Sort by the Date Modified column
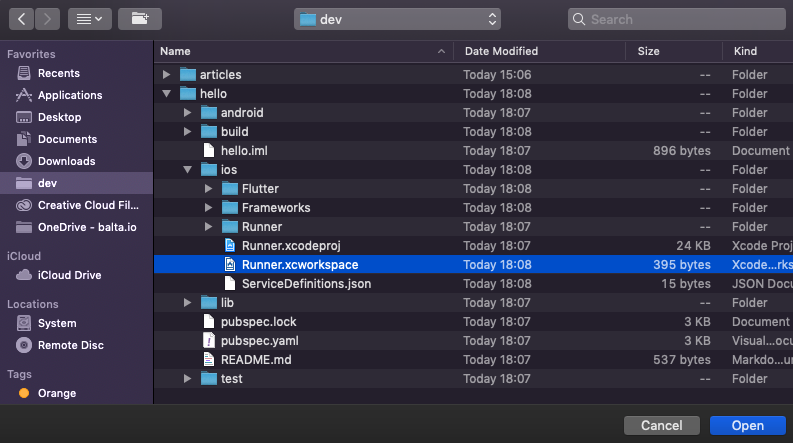Viewport: 793px width, 443px height. (x=539, y=51)
